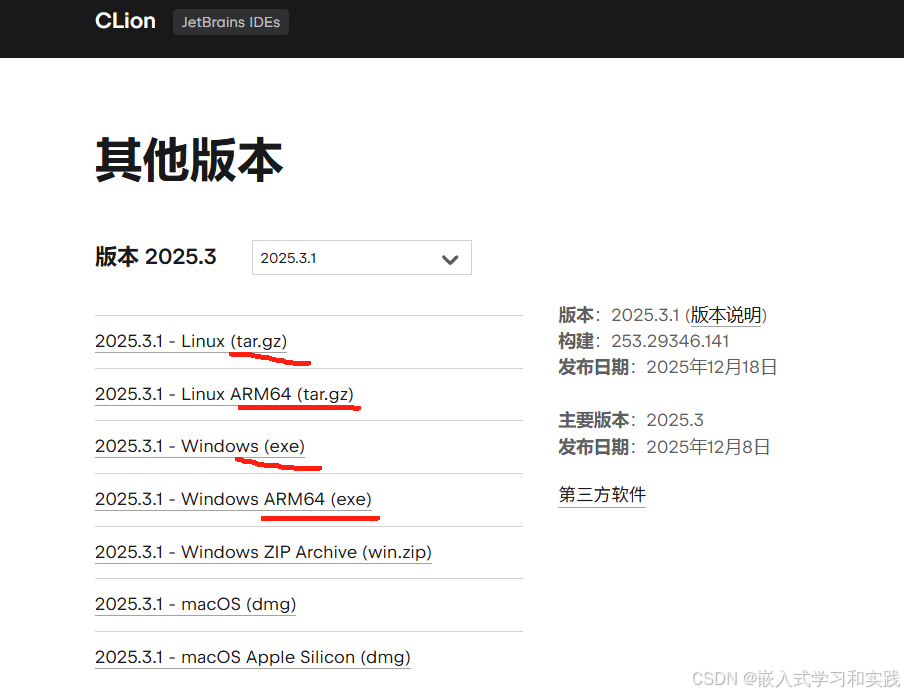Click release date 2025年12月8日
This screenshot has width=904, height=694.
[708, 447]
